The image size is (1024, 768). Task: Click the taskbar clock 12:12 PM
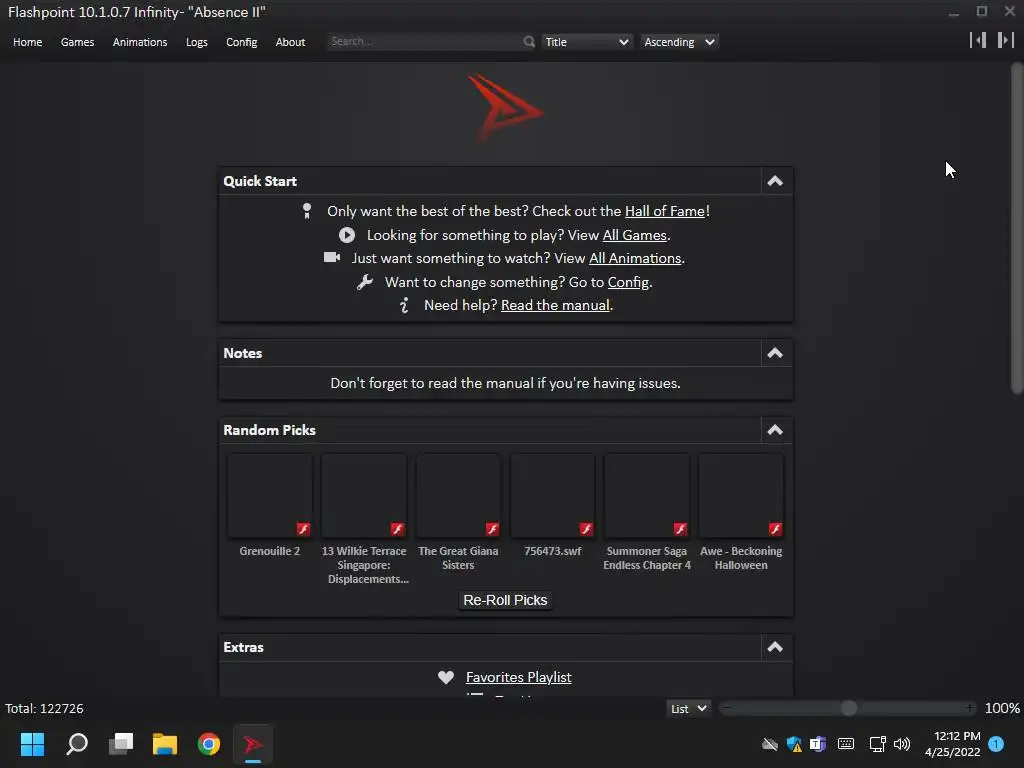[x=957, y=736]
